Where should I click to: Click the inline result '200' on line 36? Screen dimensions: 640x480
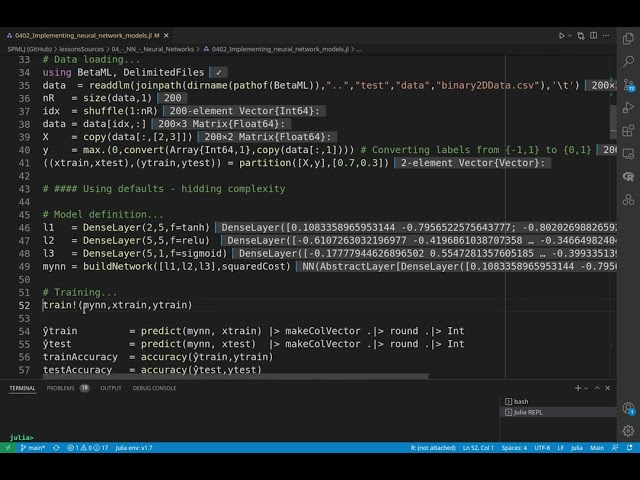(x=173, y=98)
